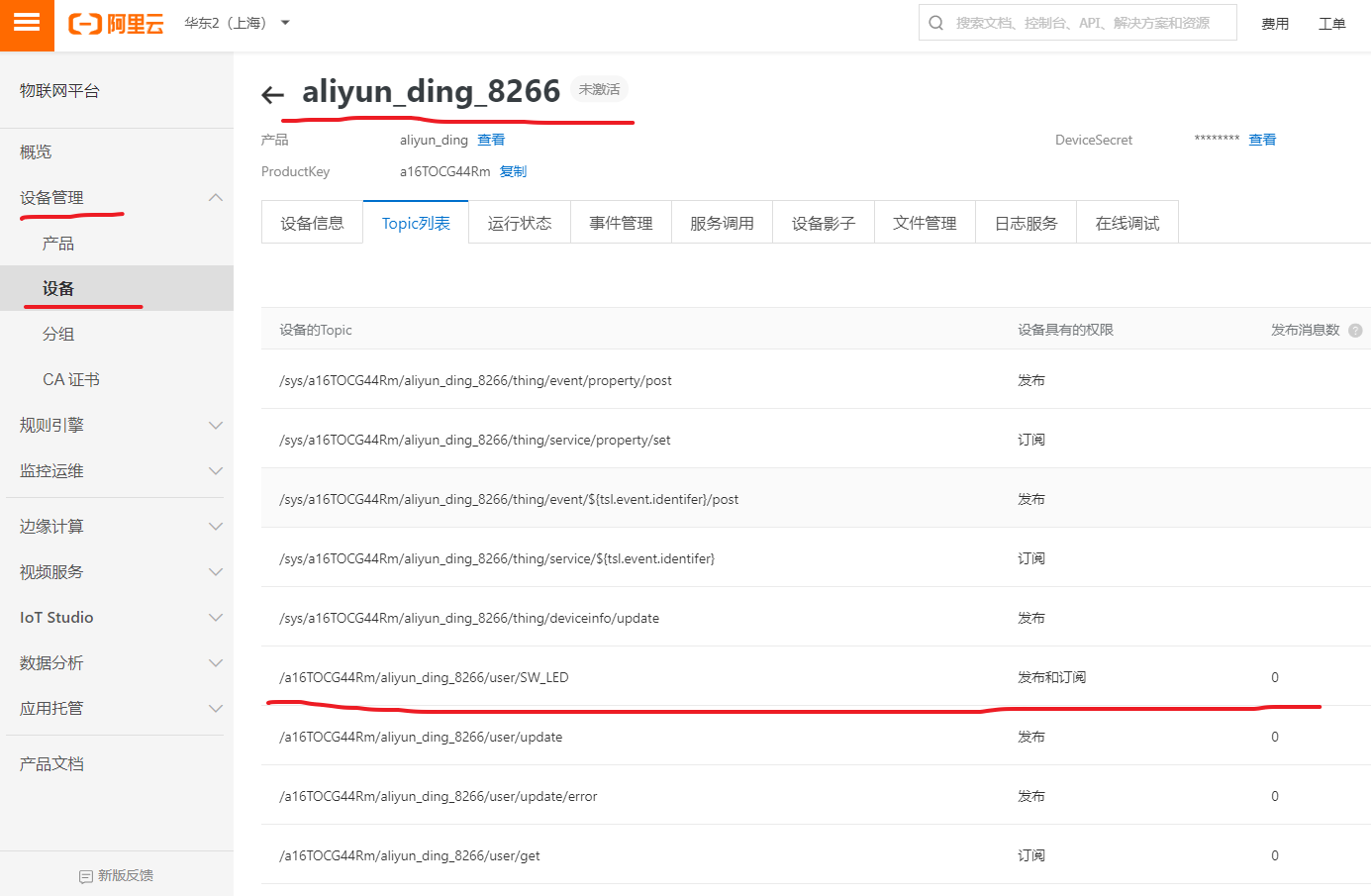Copy the ProductKey with 复制
This screenshot has width=1371, height=896.
tap(513, 172)
